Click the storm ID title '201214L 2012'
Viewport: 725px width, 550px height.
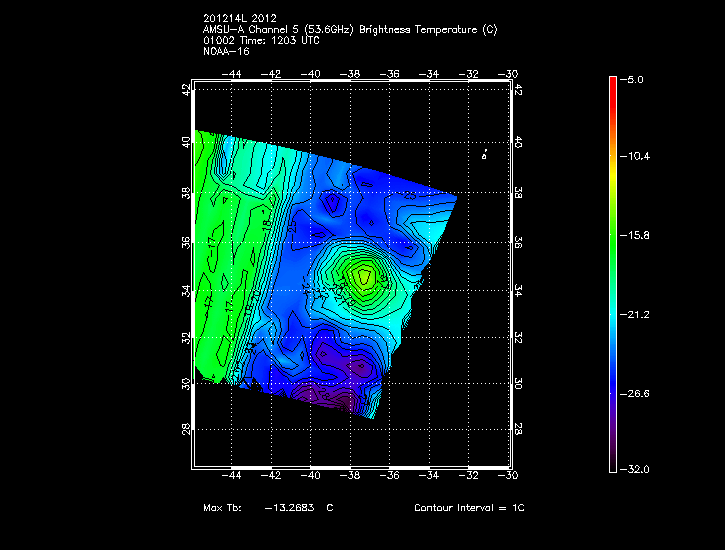pyautogui.click(x=238, y=19)
